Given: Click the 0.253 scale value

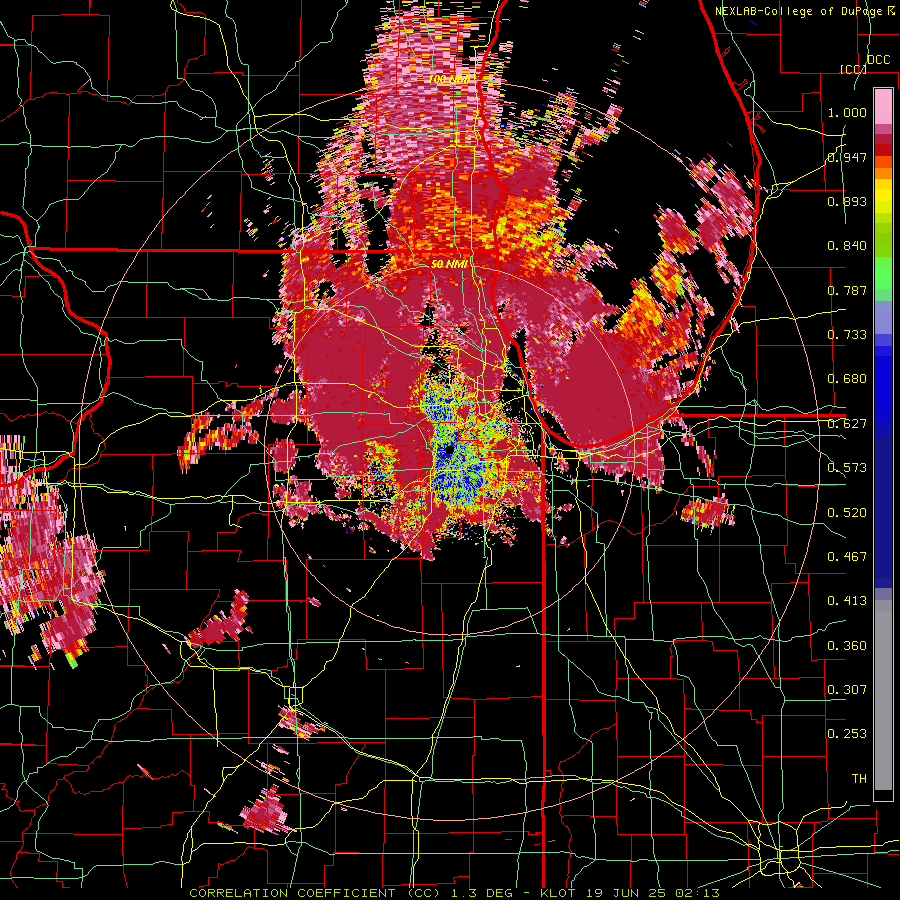Looking at the screenshot, I should click(847, 734).
